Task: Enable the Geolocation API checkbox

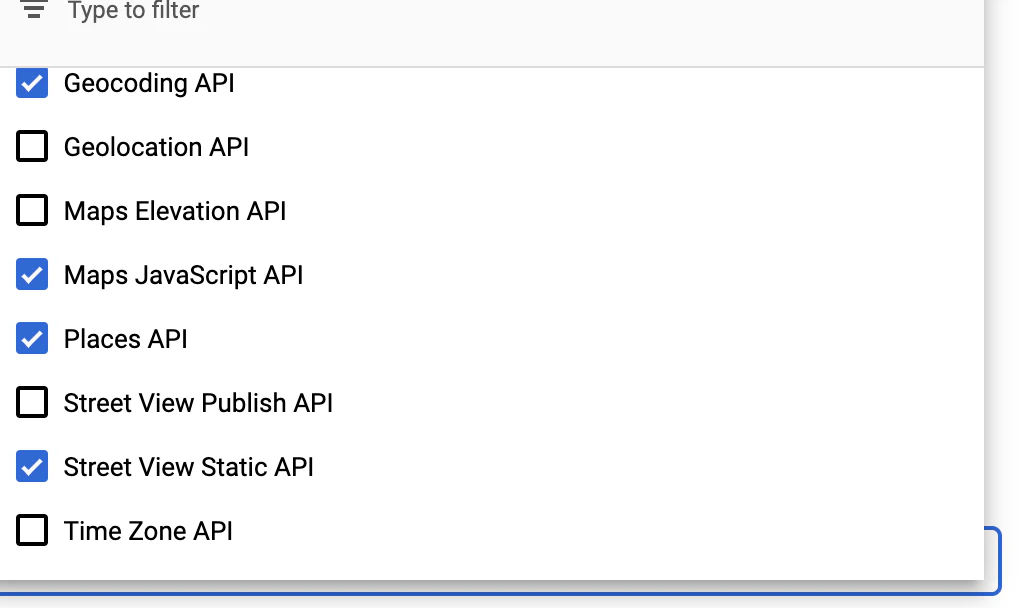Action: 32,146
